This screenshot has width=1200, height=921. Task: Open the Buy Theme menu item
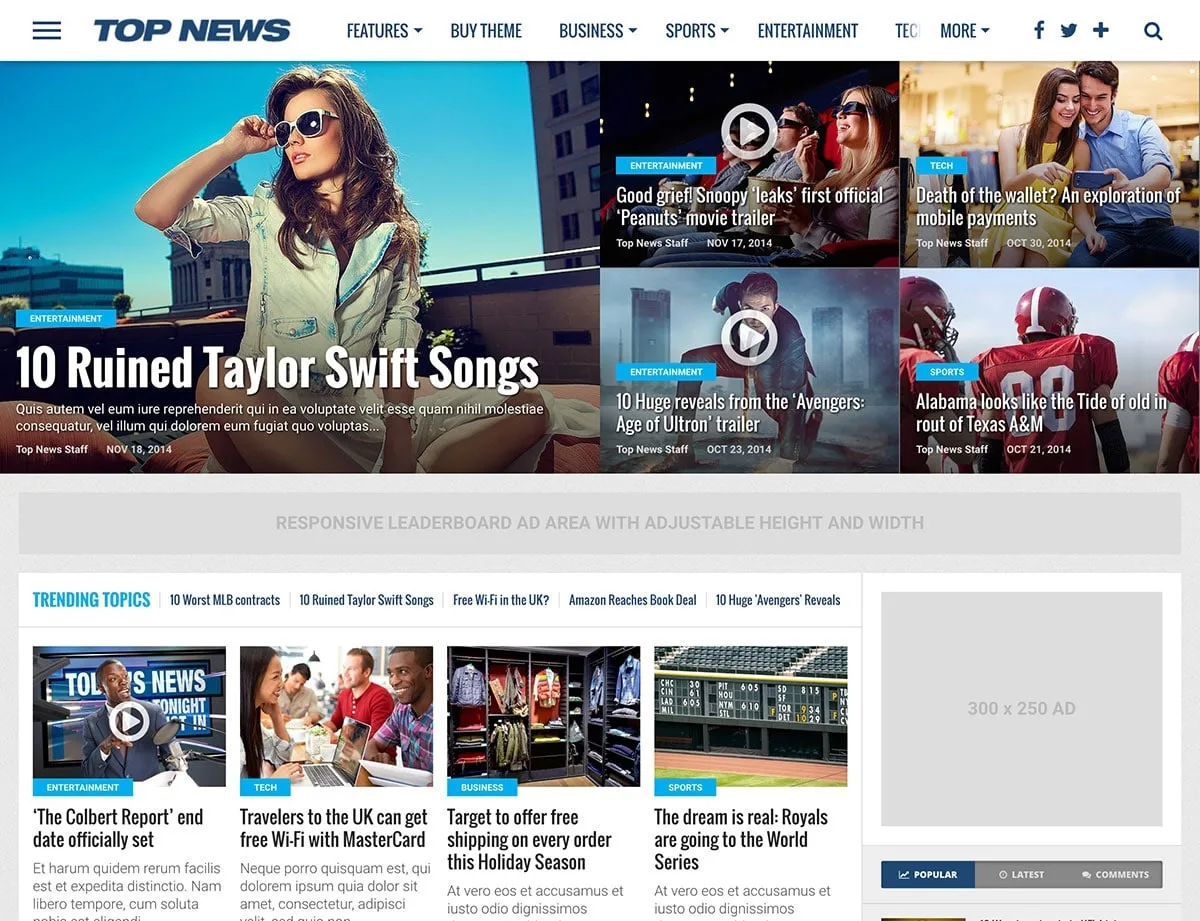pos(486,31)
